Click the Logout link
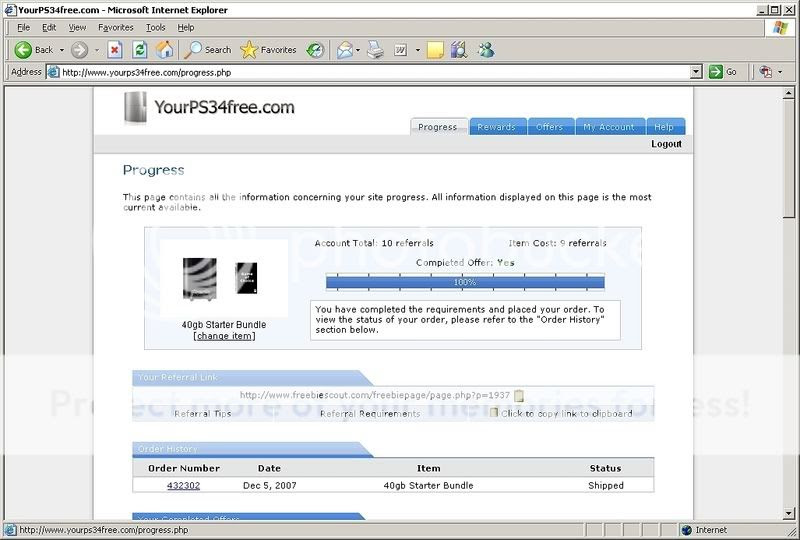 tap(666, 144)
